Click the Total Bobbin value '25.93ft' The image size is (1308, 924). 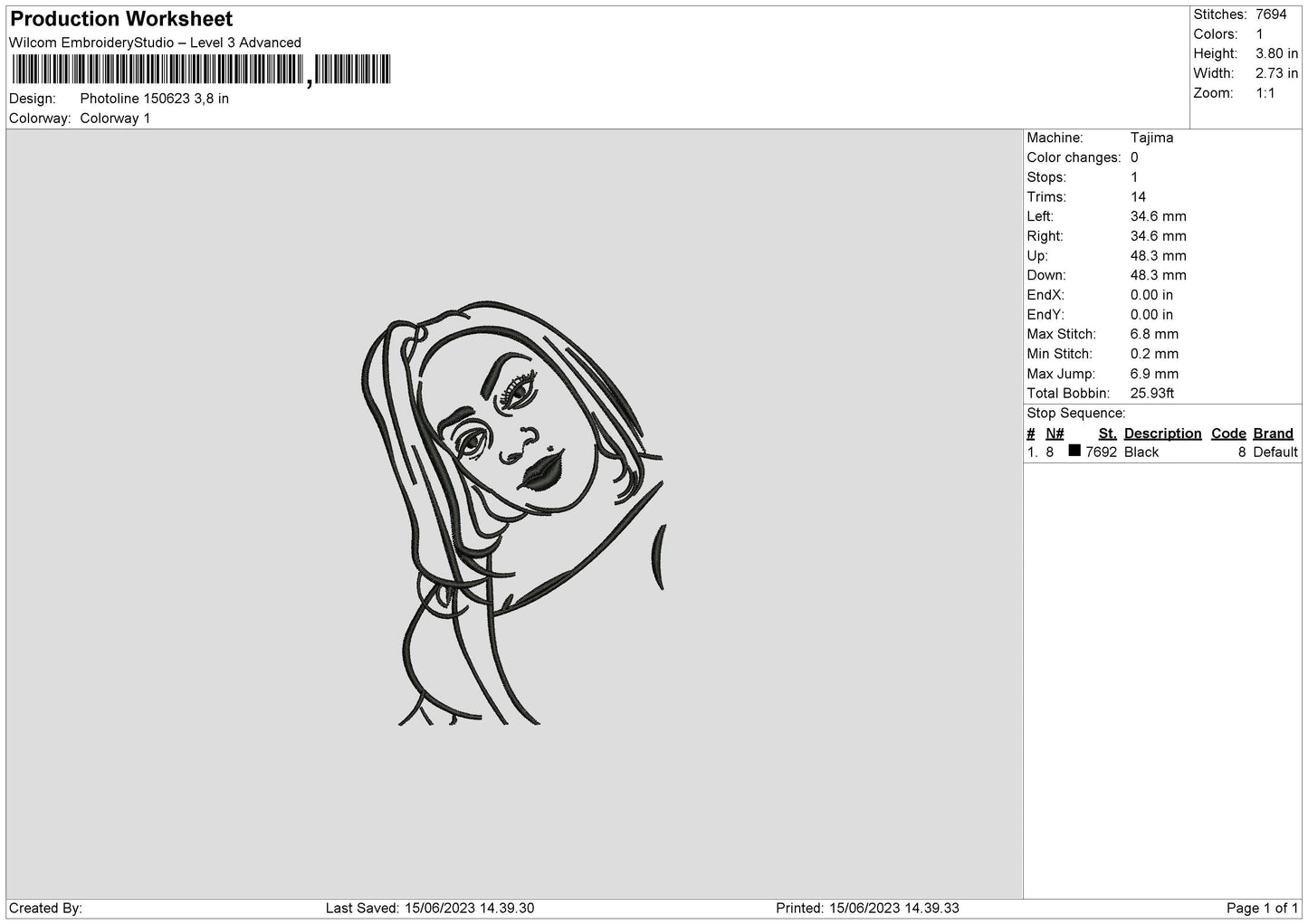point(1152,394)
